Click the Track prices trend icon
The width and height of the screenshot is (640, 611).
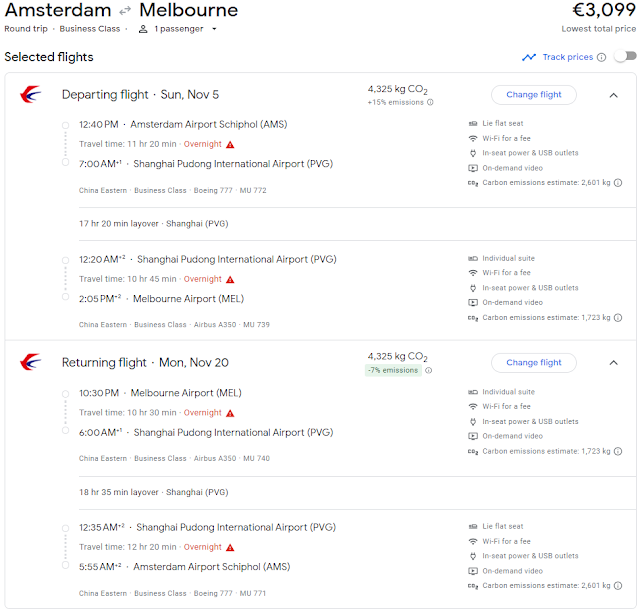529,57
